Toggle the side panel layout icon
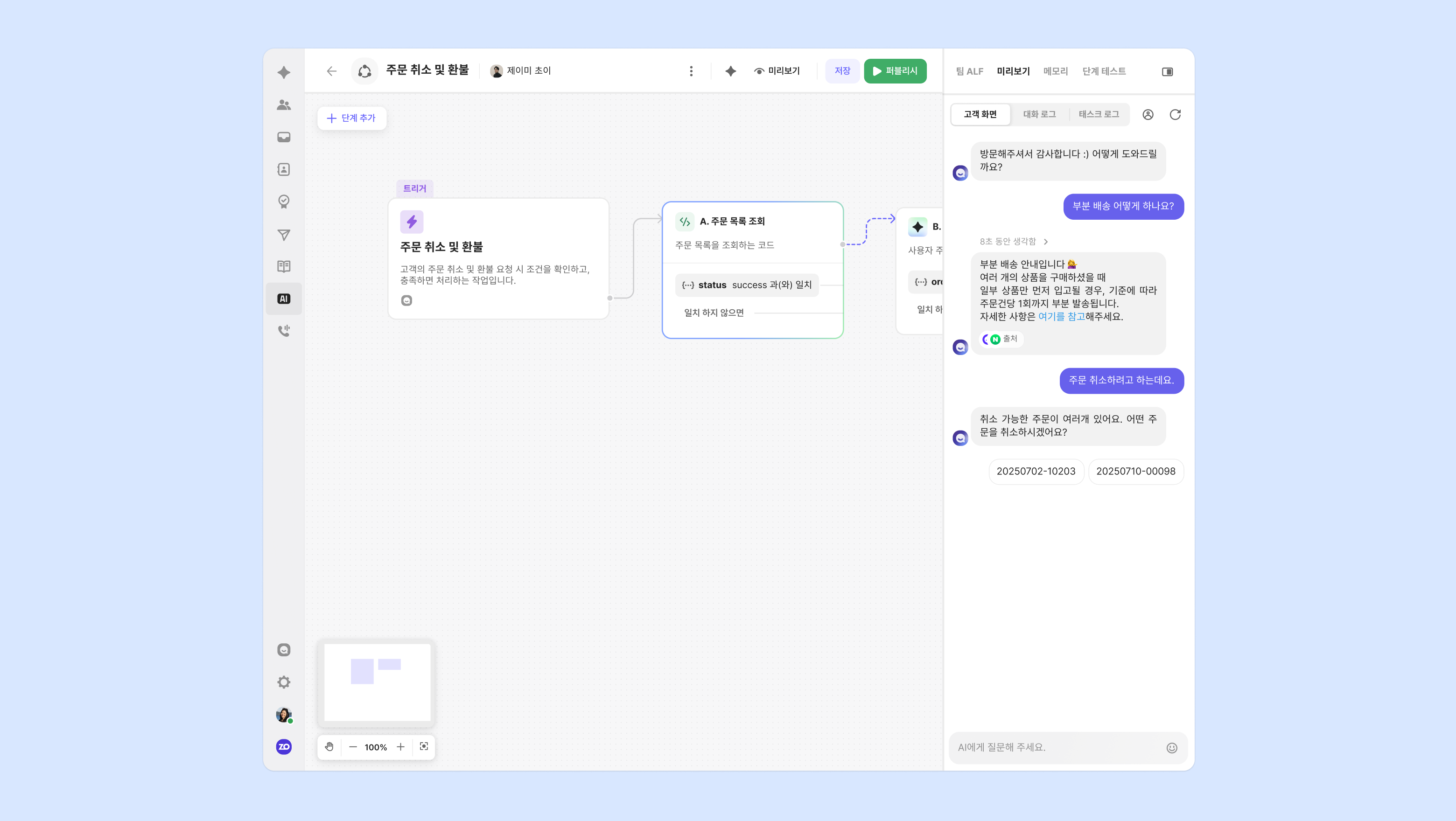This screenshot has width=1456, height=821. point(1167,72)
